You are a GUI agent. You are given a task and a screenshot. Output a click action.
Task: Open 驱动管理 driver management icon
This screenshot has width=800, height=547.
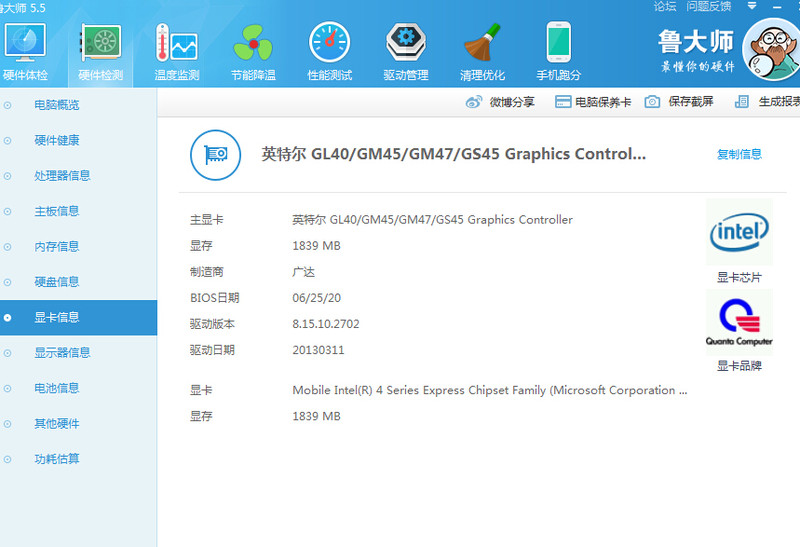(x=406, y=42)
